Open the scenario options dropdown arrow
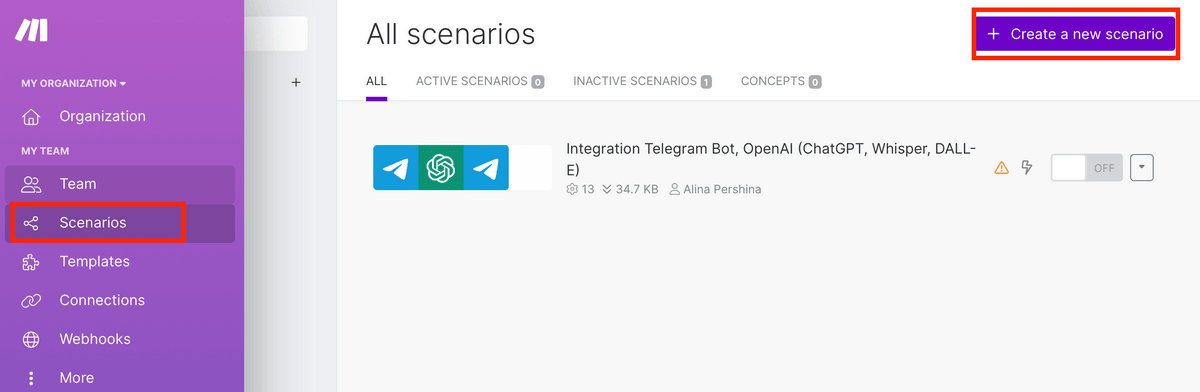 pos(1142,168)
